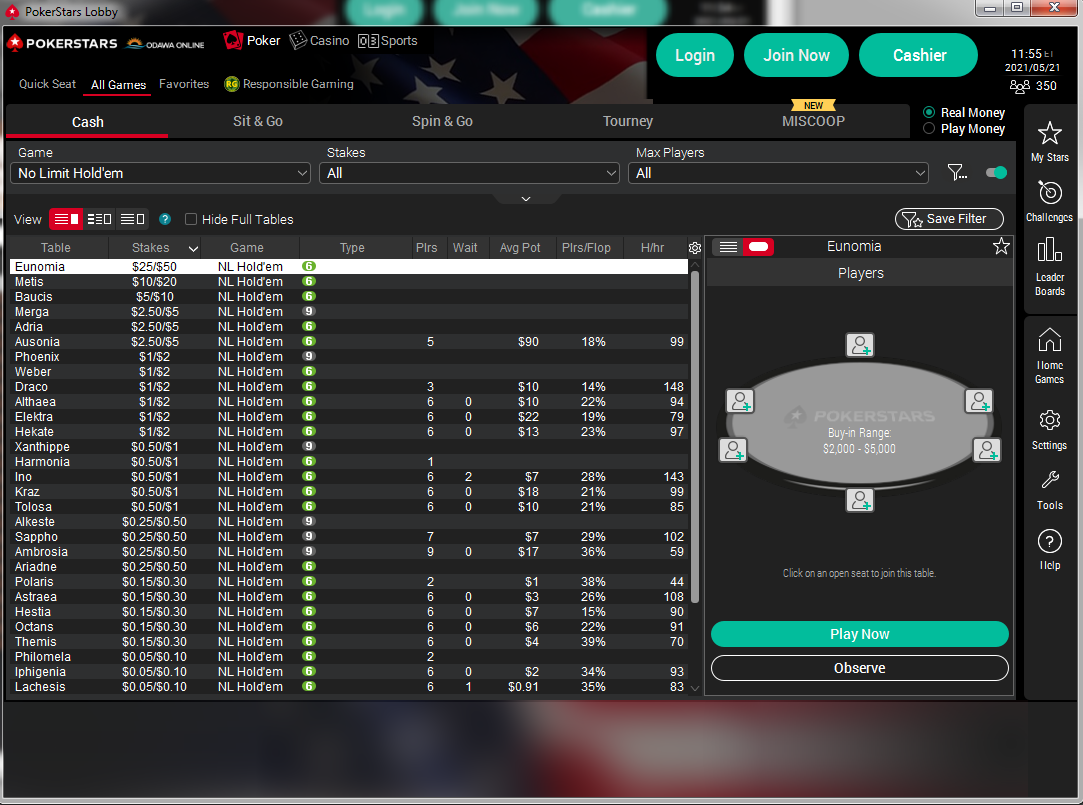Image resolution: width=1083 pixels, height=805 pixels.
Task: Sort by H/hr column header
Action: (652, 248)
